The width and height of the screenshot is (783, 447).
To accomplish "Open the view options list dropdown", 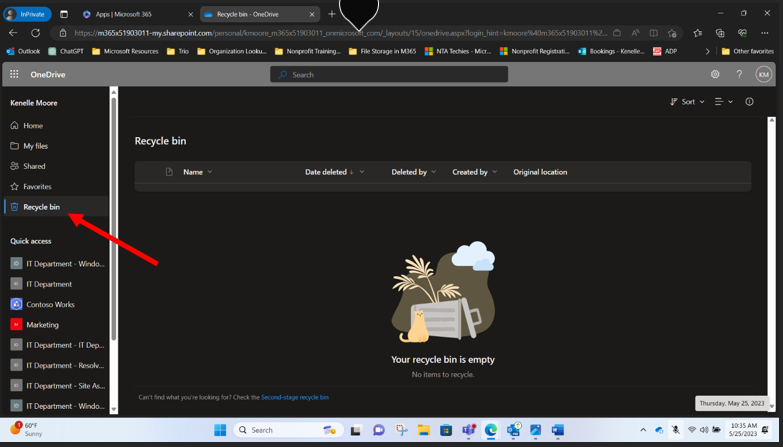I will pyautogui.click(x=724, y=101).
